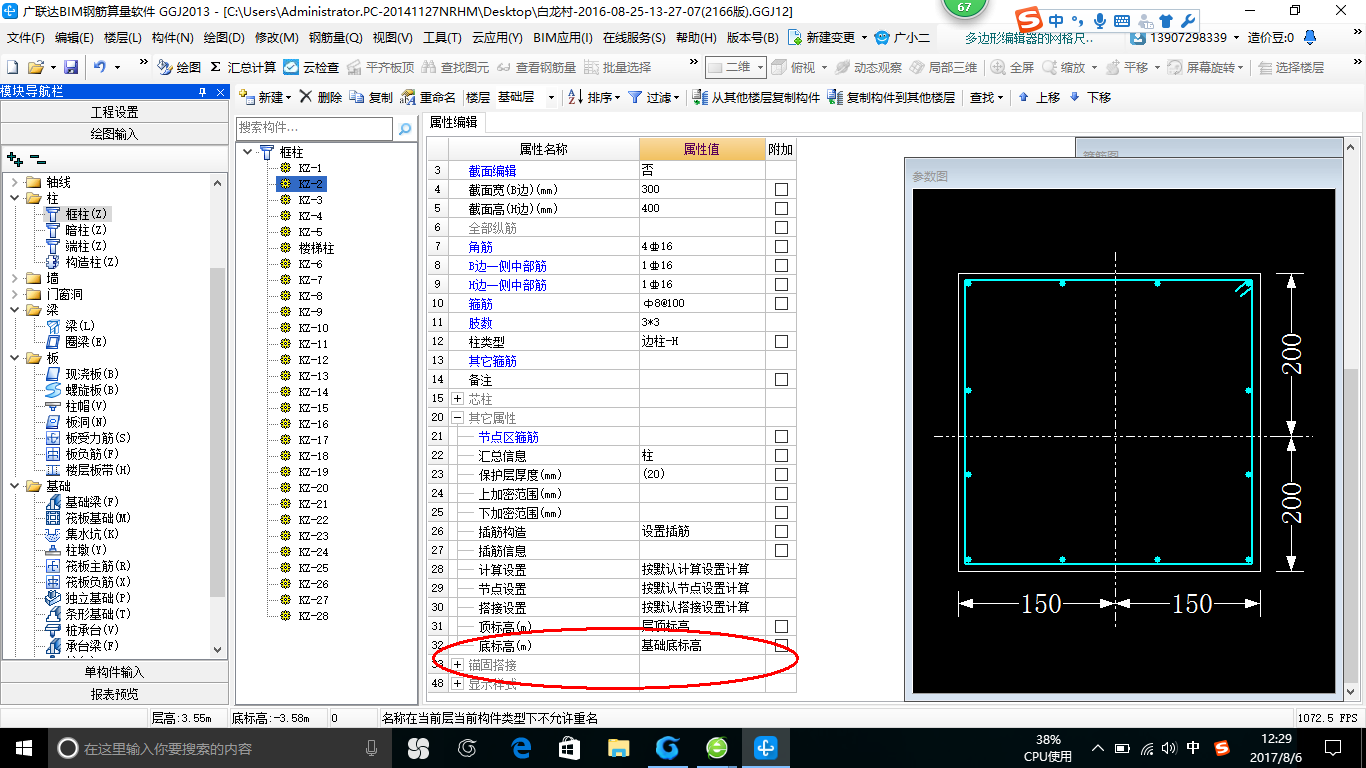The height and width of the screenshot is (768, 1366).
Task: Tick 附加 checkbox for 柱类型
Action: coord(781,342)
